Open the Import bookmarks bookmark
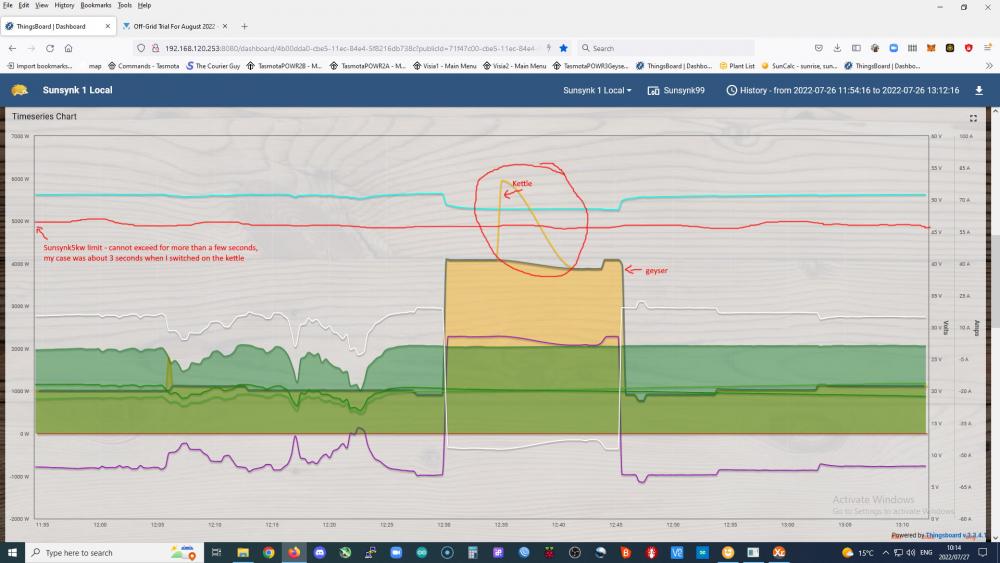This screenshot has width=1000, height=563. (x=40, y=66)
